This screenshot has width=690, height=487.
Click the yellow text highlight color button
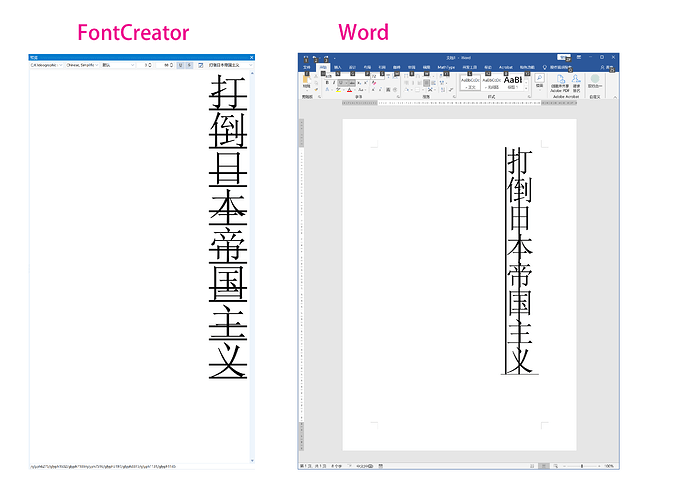[338, 89]
